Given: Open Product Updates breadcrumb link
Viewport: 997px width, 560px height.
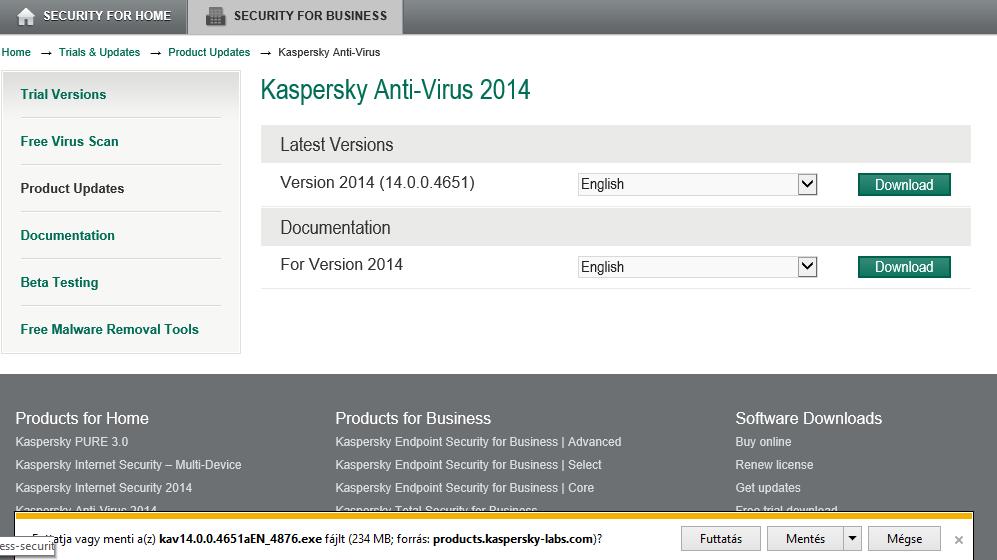Looking at the screenshot, I should point(209,52).
